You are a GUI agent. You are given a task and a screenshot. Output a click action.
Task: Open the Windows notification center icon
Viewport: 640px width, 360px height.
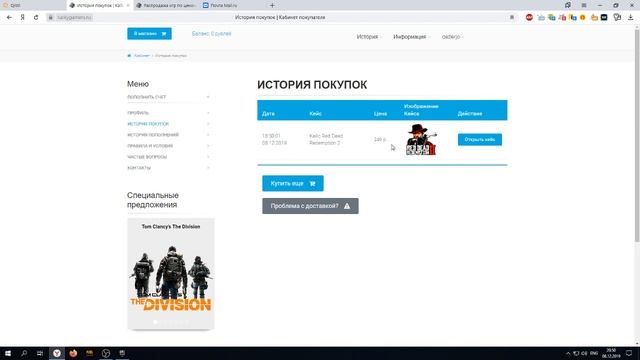629,353
